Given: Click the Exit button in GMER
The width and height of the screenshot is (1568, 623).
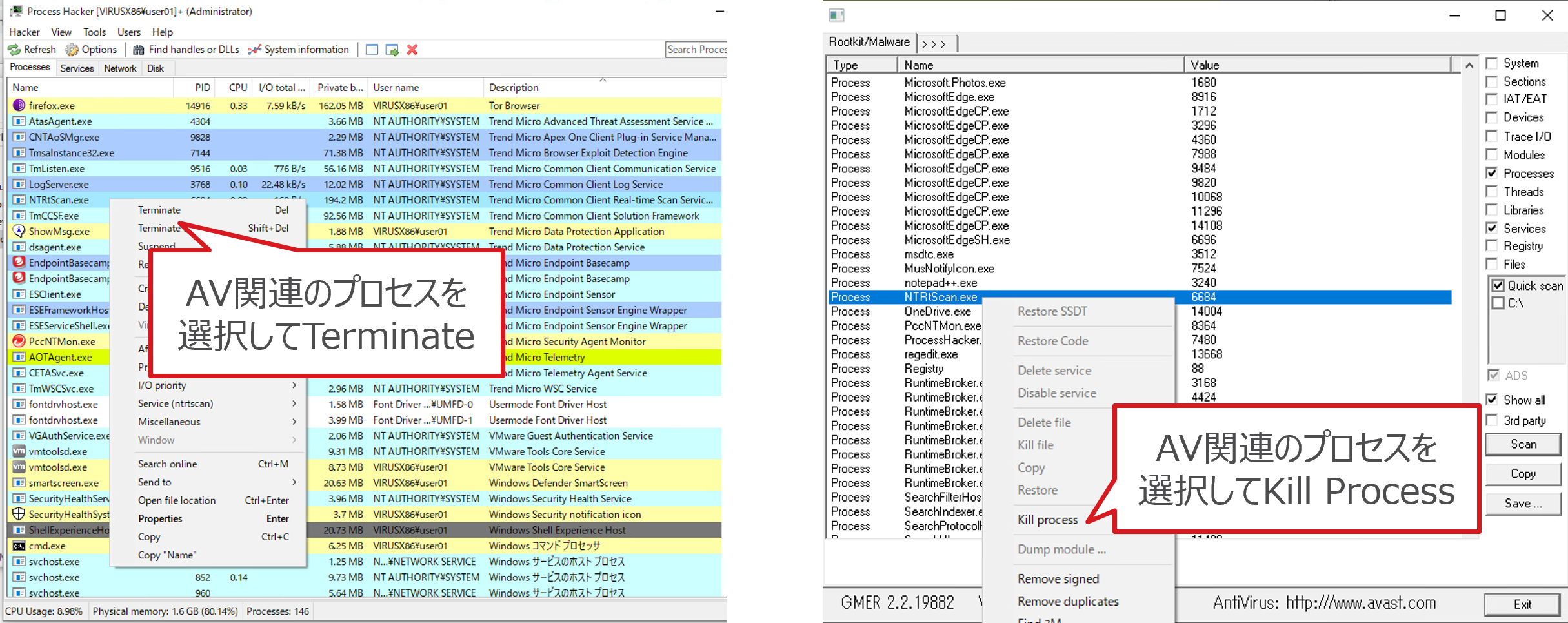Looking at the screenshot, I should (1522, 604).
